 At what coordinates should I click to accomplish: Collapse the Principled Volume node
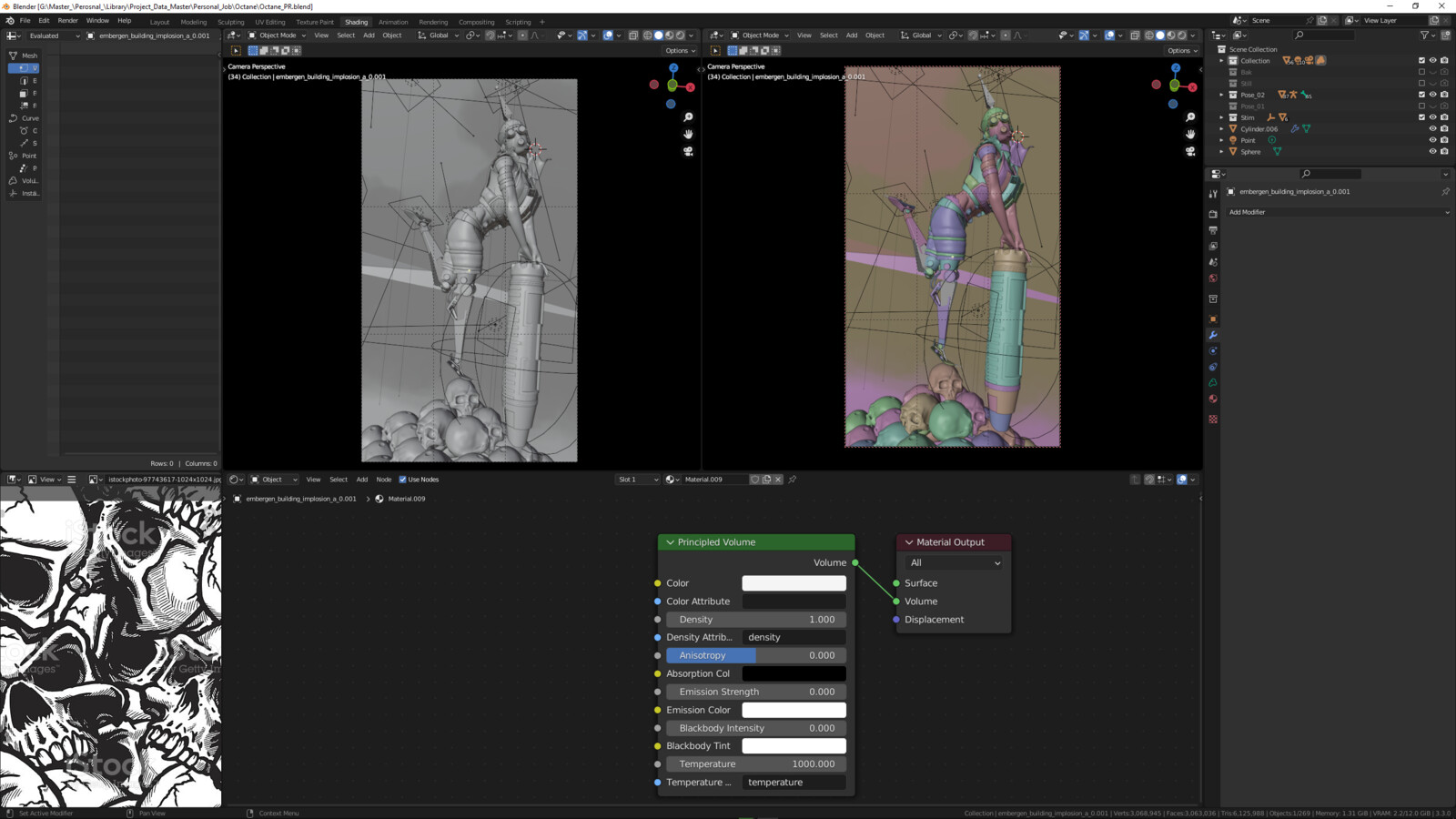coord(671,542)
